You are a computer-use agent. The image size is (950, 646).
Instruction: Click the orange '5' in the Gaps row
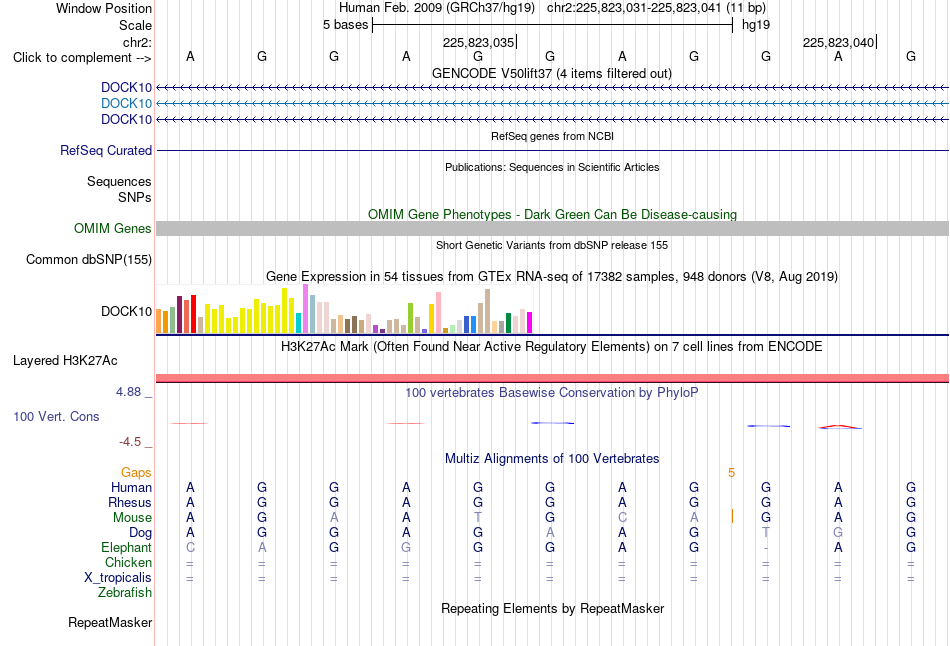(x=731, y=473)
